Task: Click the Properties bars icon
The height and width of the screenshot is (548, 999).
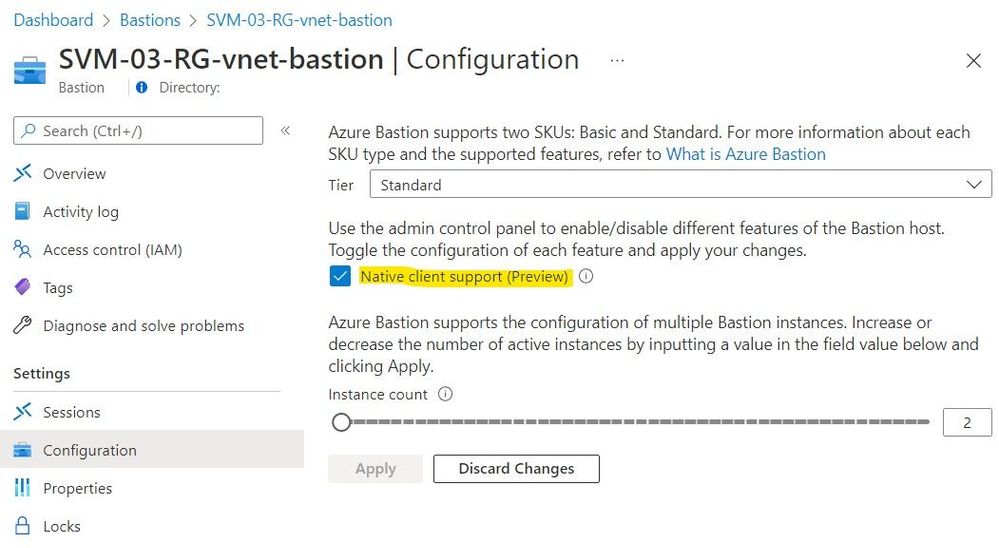Action: click(22, 488)
